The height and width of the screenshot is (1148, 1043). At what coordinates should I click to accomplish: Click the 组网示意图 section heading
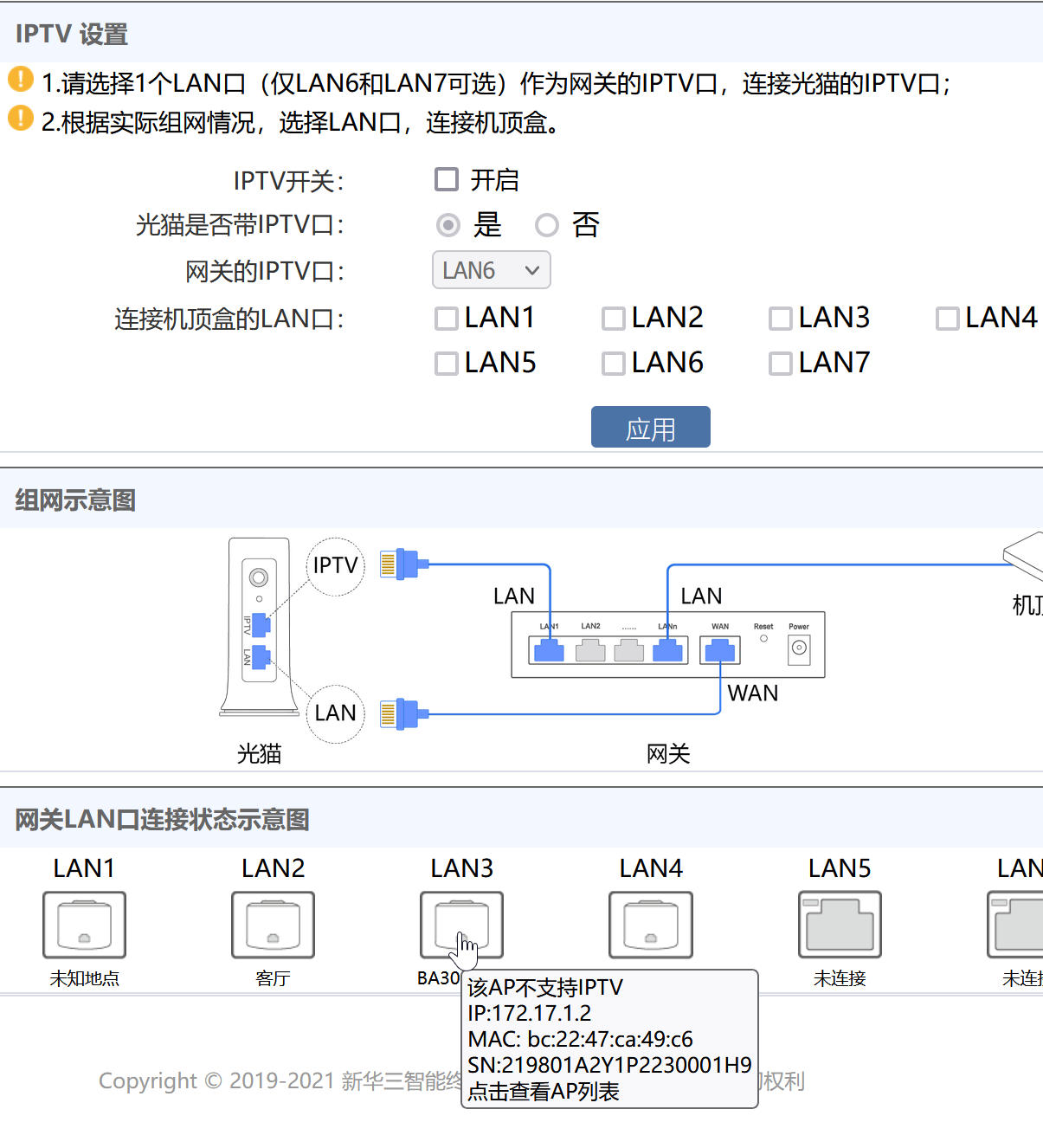click(75, 500)
